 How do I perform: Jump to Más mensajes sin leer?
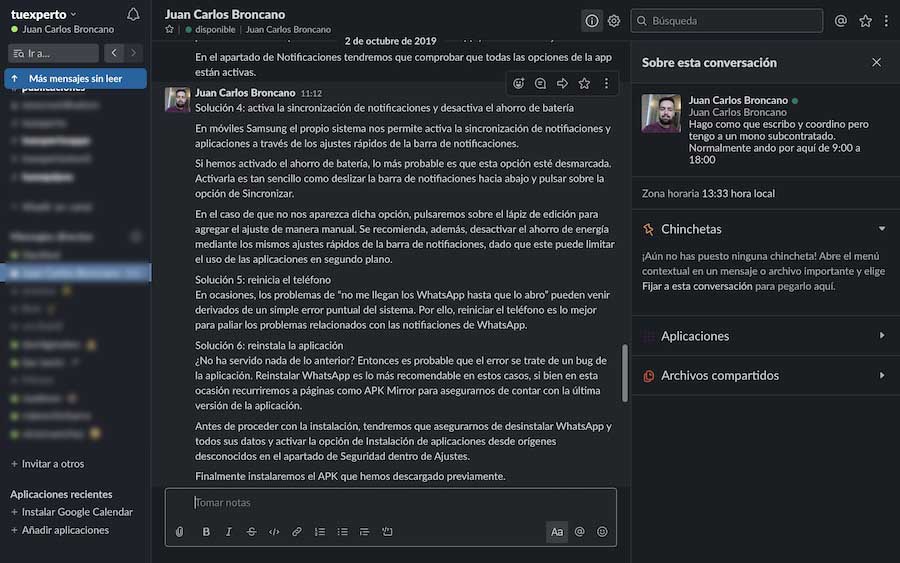coord(76,78)
